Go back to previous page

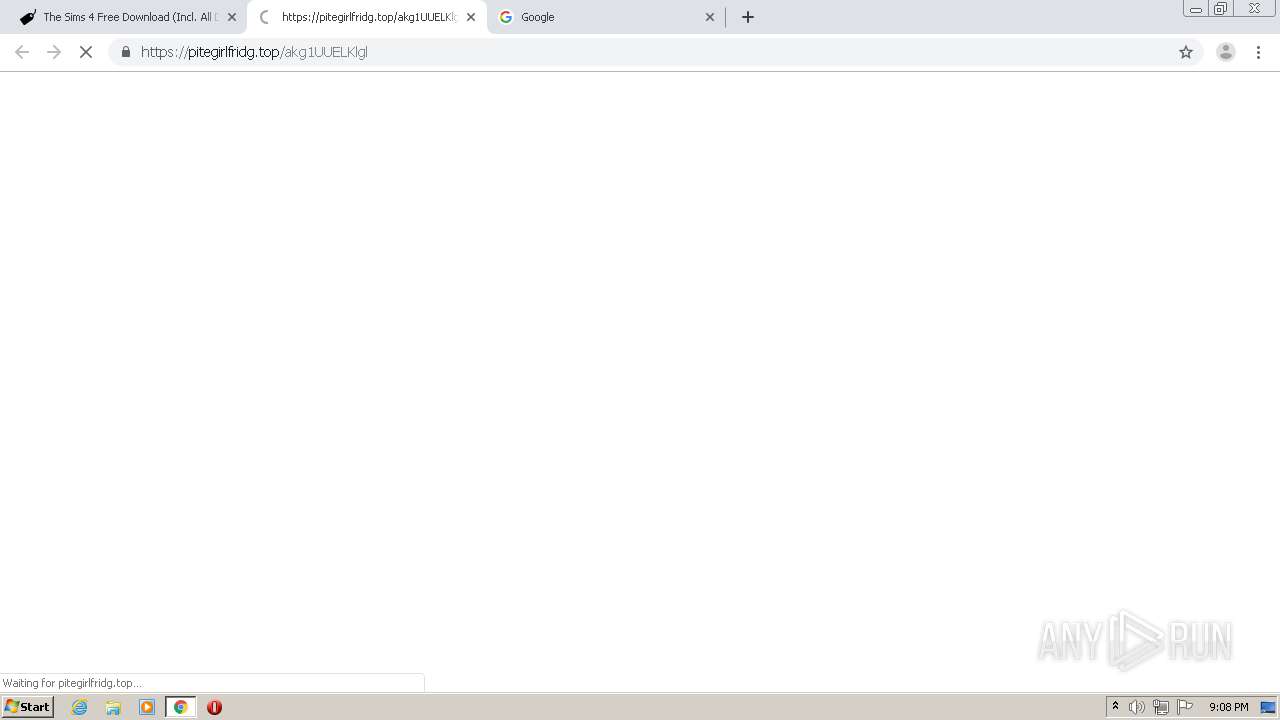pyautogui.click(x=22, y=52)
